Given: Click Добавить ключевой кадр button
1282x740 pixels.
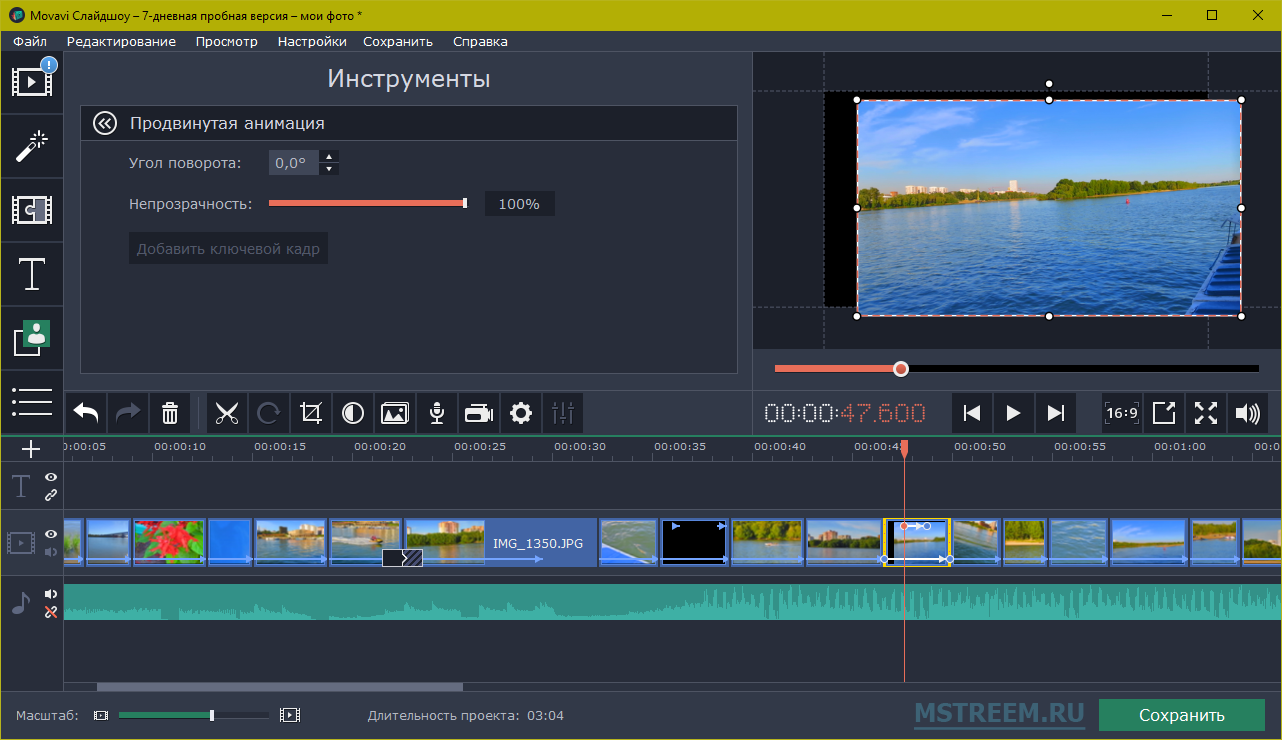Looking at the screenshot, I should (x=228, y=249).
